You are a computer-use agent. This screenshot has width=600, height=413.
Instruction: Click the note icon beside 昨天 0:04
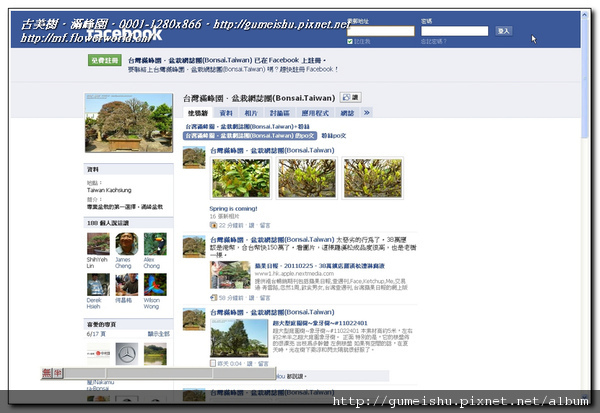(213, 363)
